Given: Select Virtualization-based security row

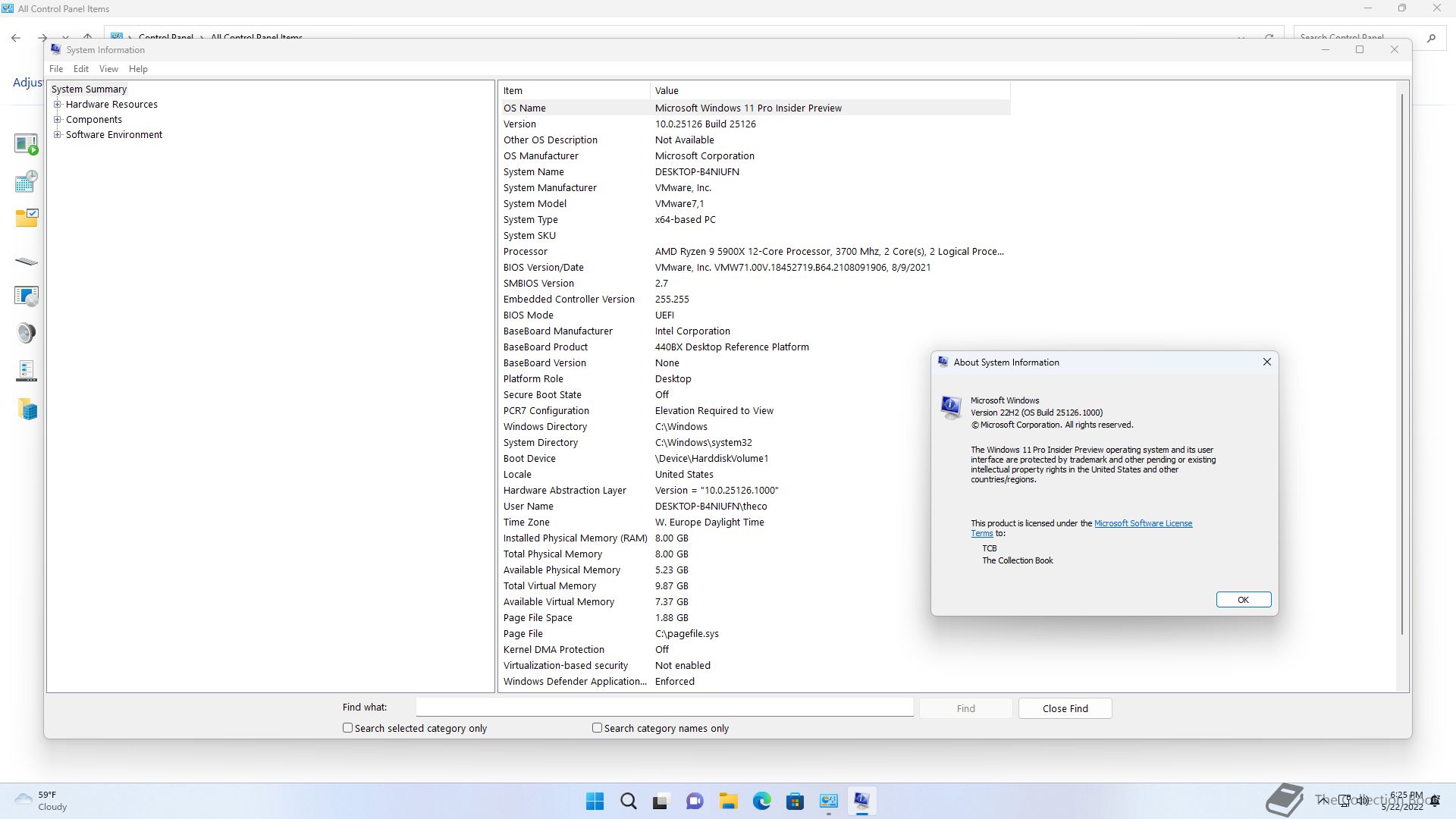Looking at the screenshot, I should (x=755, y=666).
